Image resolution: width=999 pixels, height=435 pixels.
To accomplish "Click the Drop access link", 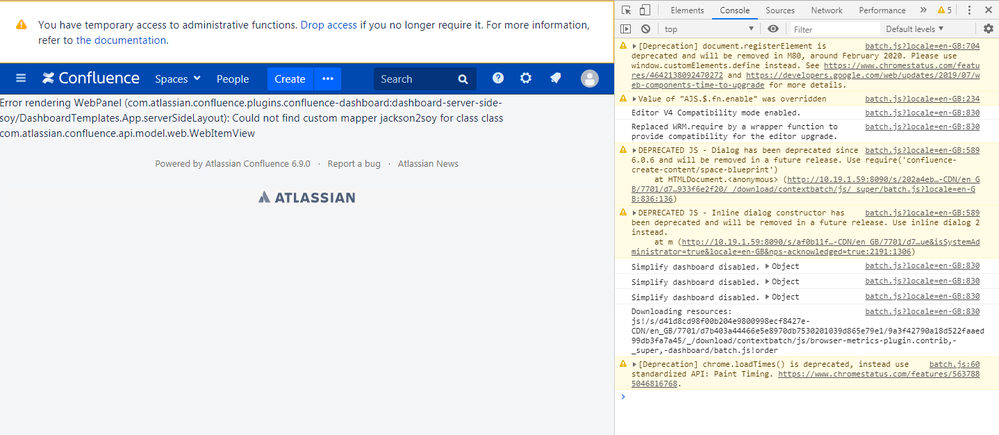I will [329, 25].
